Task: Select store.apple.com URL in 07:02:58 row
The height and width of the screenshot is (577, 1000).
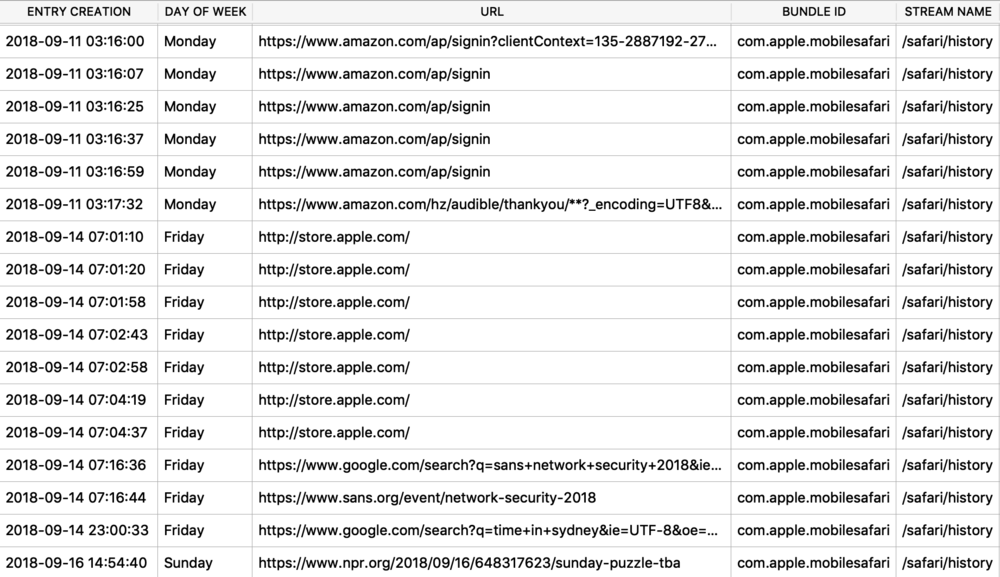Action: click(x=334, y=367)
